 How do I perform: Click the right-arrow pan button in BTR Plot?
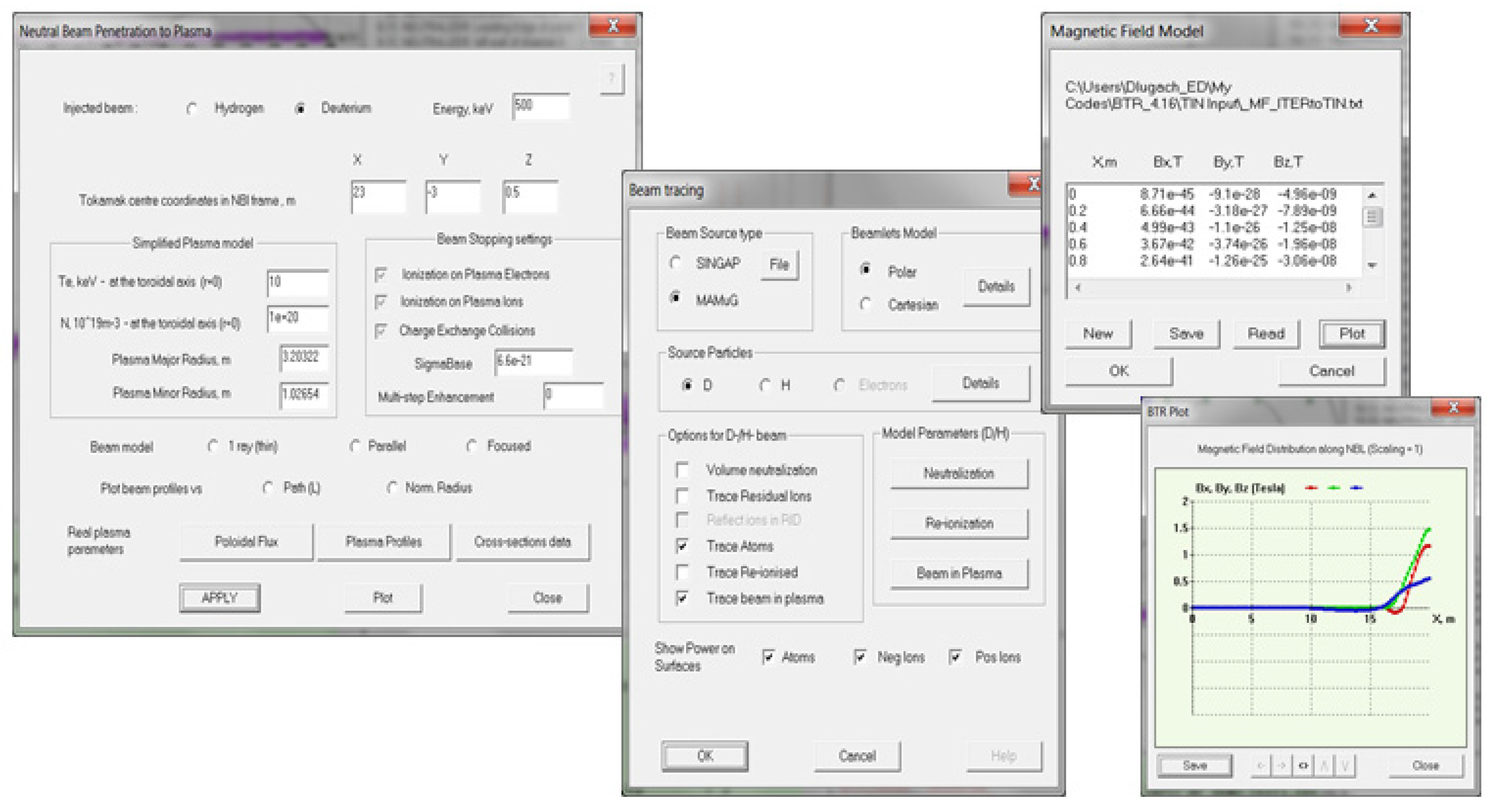coord(1282,766)
